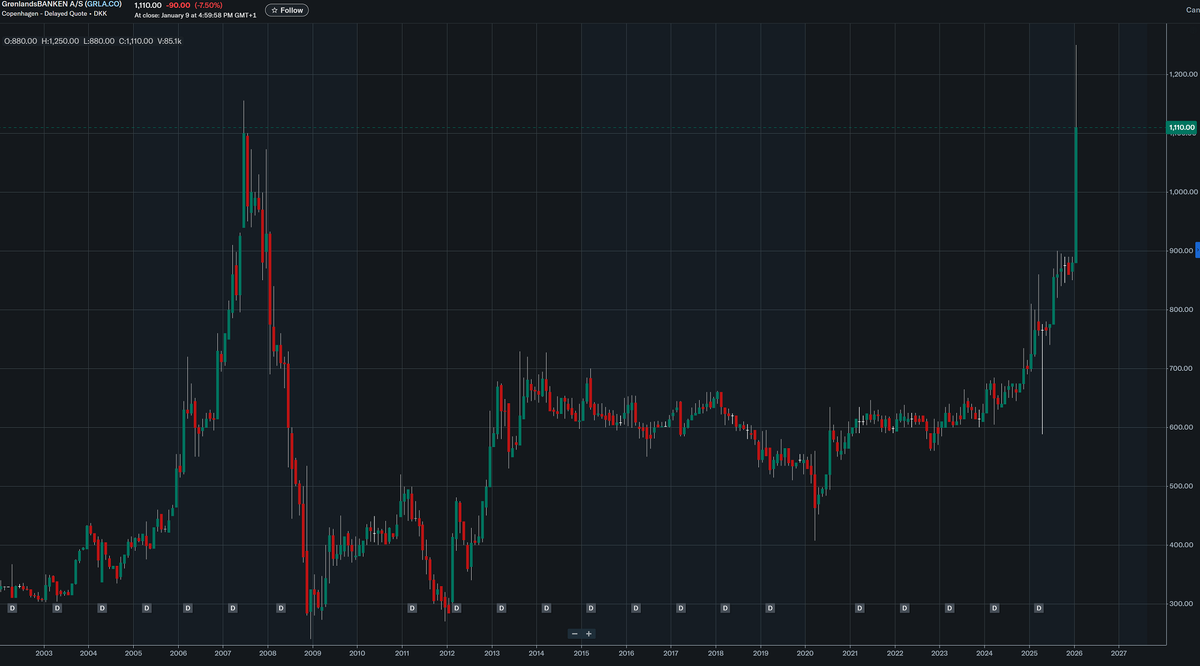This screenshot has width=1200, height=666.
Task: Click the GrønlandsBANKEN A/S company name
Action: (x=41, y=5)
